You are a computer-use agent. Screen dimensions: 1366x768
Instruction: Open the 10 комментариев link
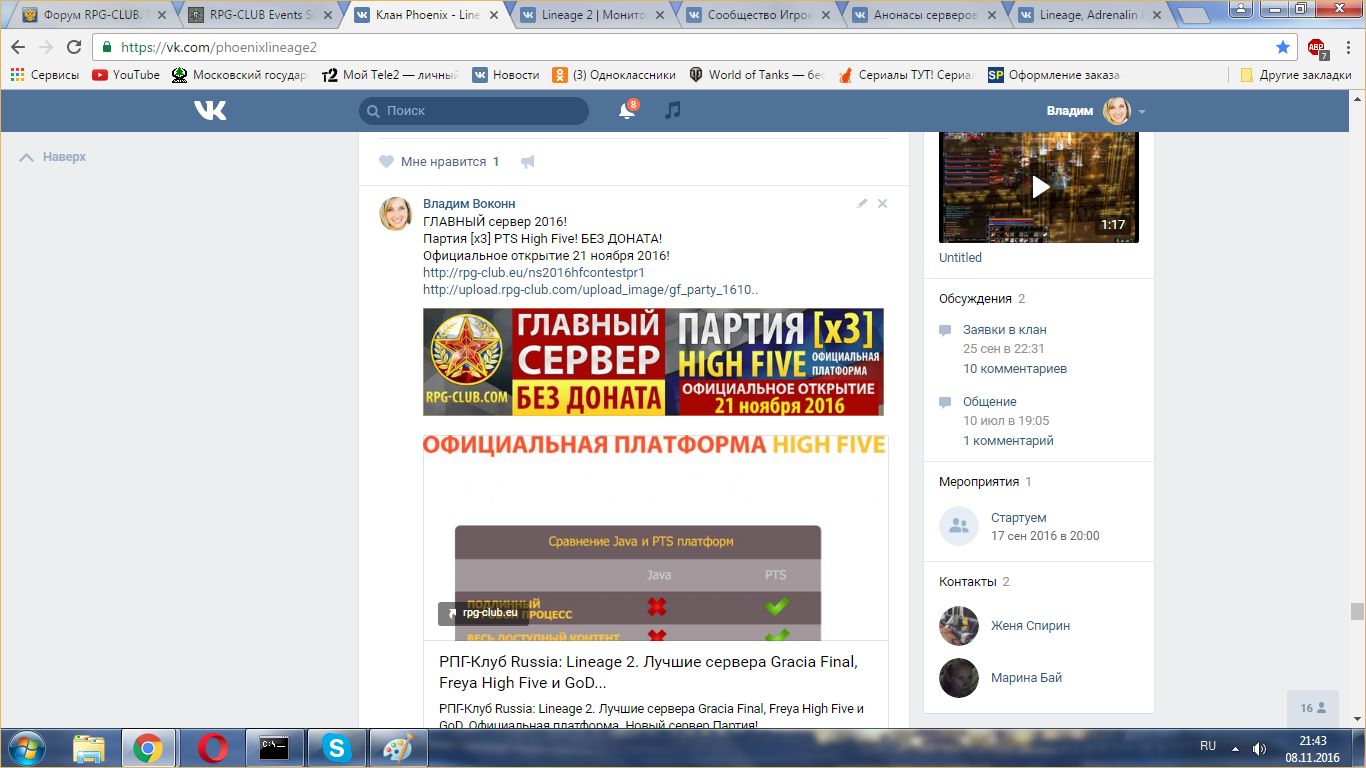pos(1015,368)
